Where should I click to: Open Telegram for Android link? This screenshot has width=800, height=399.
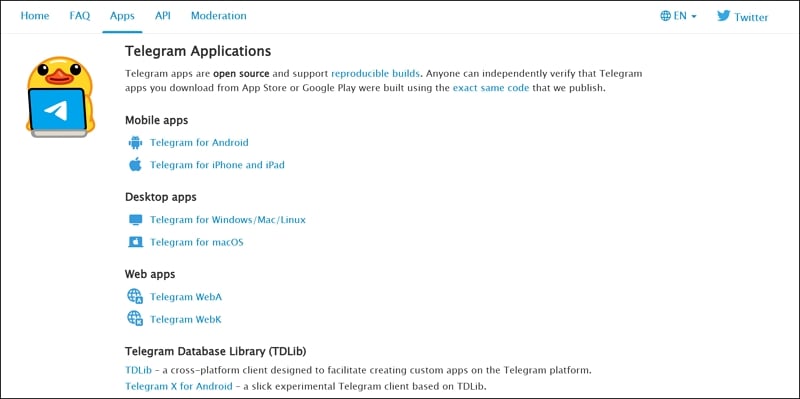pos(199,143)
